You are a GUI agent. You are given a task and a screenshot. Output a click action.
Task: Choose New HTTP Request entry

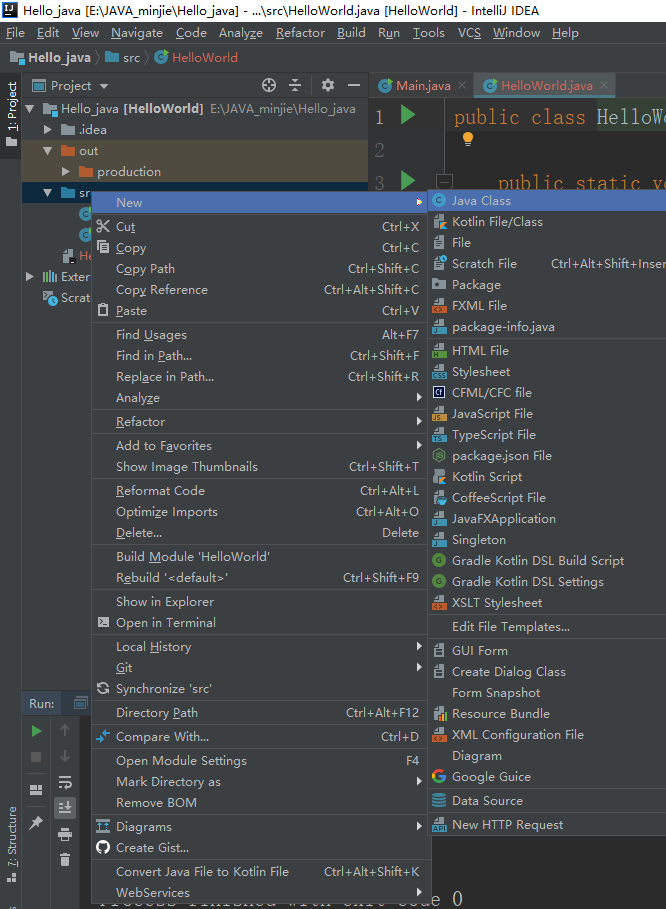point(547,824)
